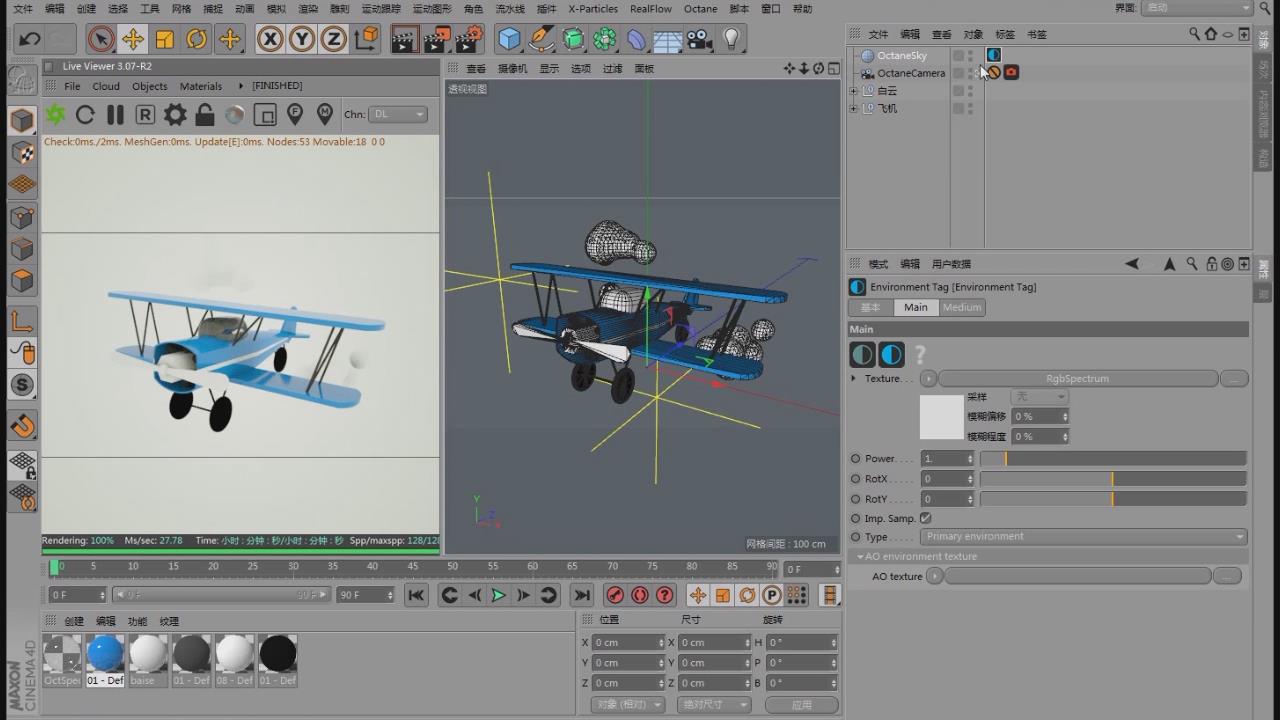Expand the 飞机 object in the tree
Viewport: 1280px width, 720px height.
click(853, 108)
